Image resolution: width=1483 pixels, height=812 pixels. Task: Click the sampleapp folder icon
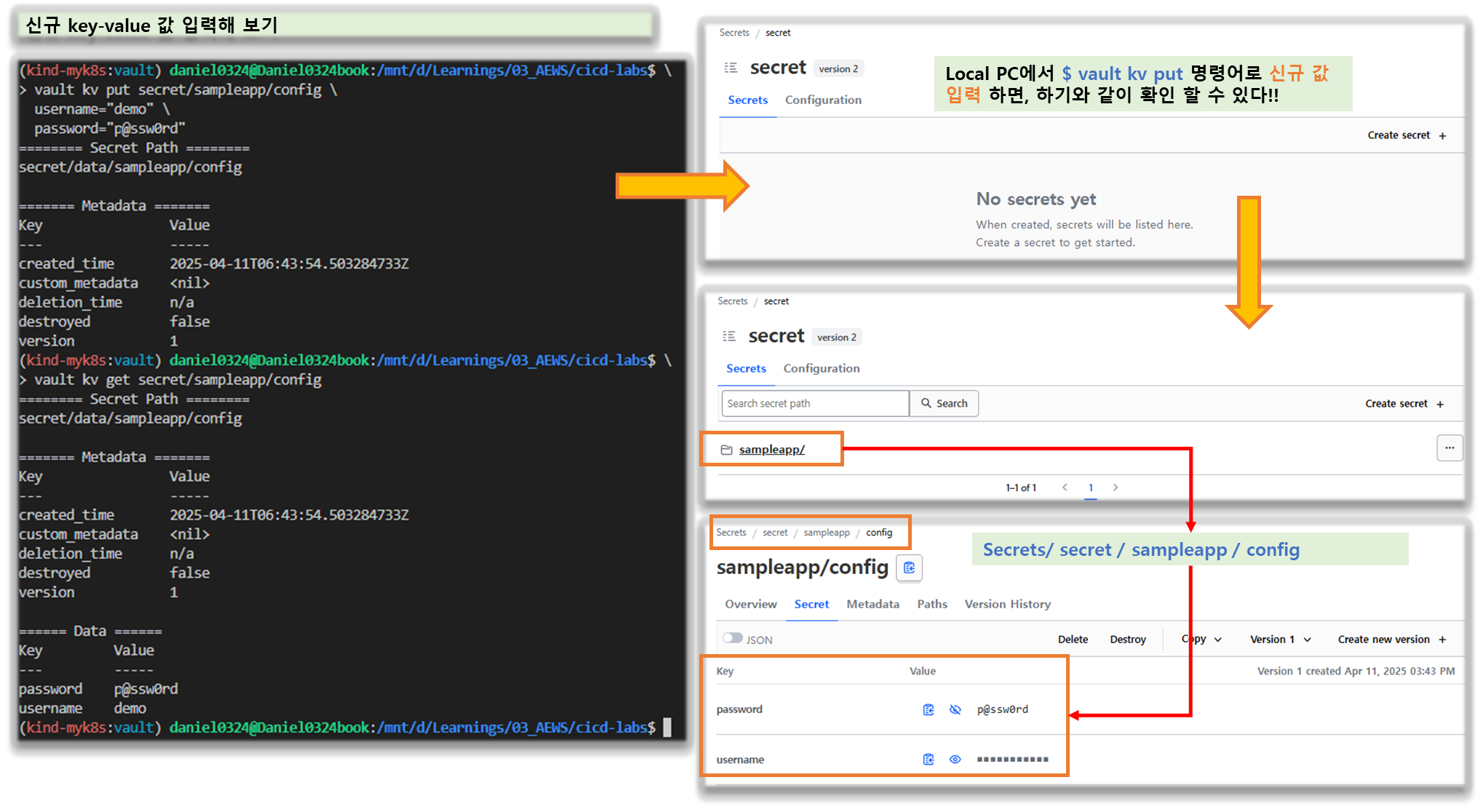(726, 450)
